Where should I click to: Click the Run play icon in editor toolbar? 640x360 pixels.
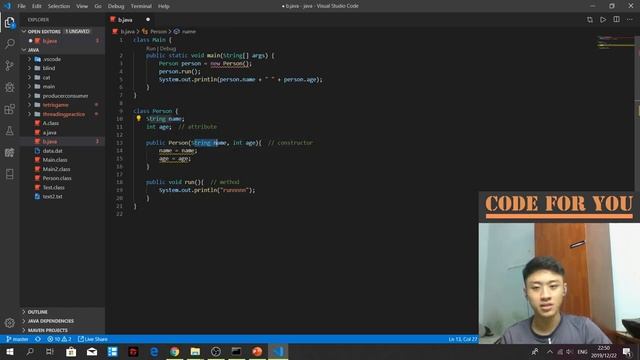point(603,20)
